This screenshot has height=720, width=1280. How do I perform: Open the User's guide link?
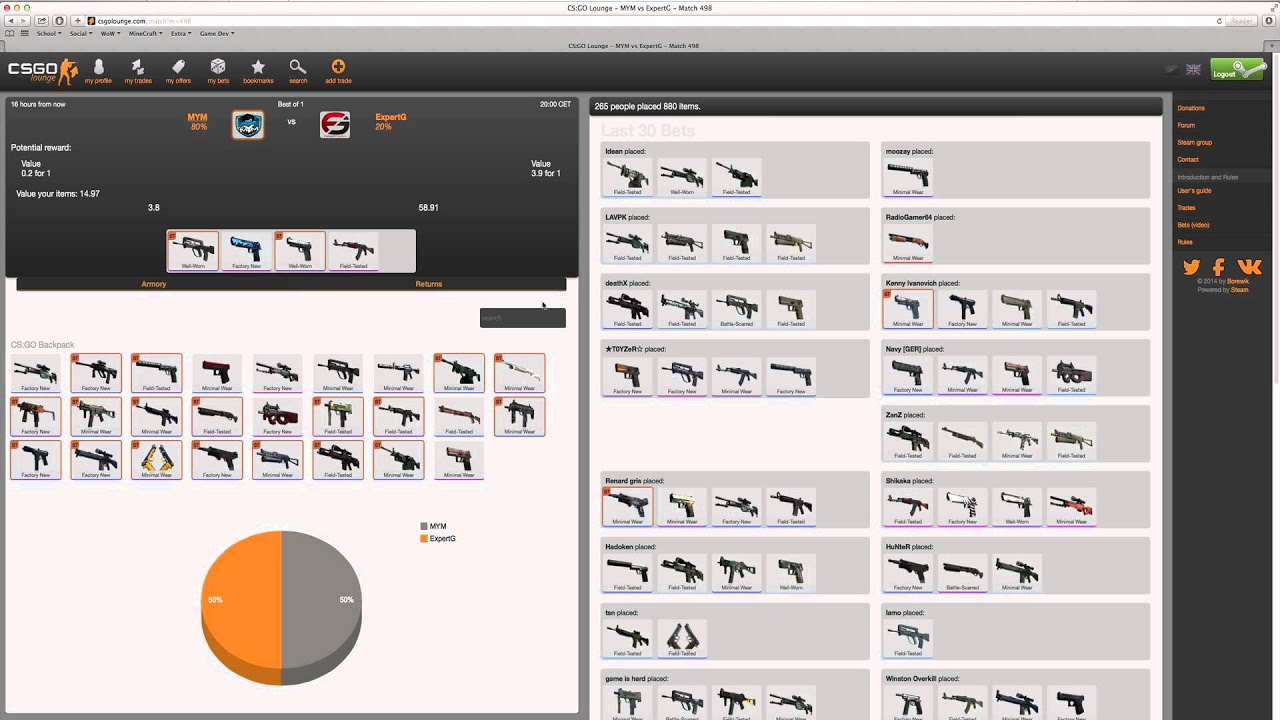[x=1194, y=190]
